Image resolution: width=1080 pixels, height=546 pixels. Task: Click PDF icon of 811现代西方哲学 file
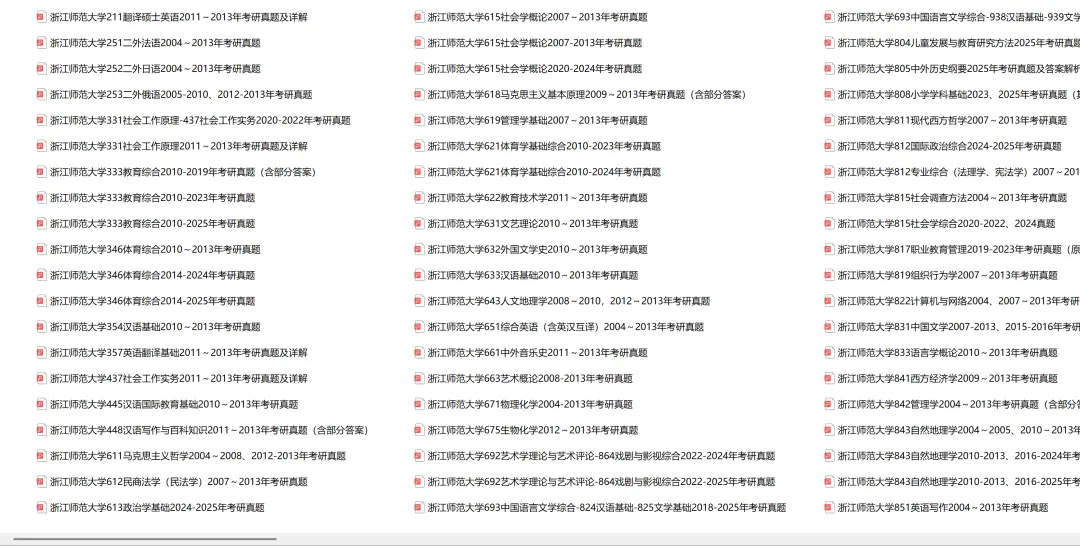[829, 120]
